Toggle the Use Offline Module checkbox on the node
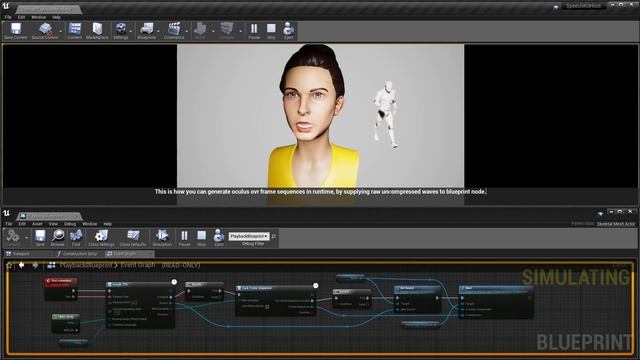The width and height of the screenshot is (640, 360). click(x=267, y=307)
